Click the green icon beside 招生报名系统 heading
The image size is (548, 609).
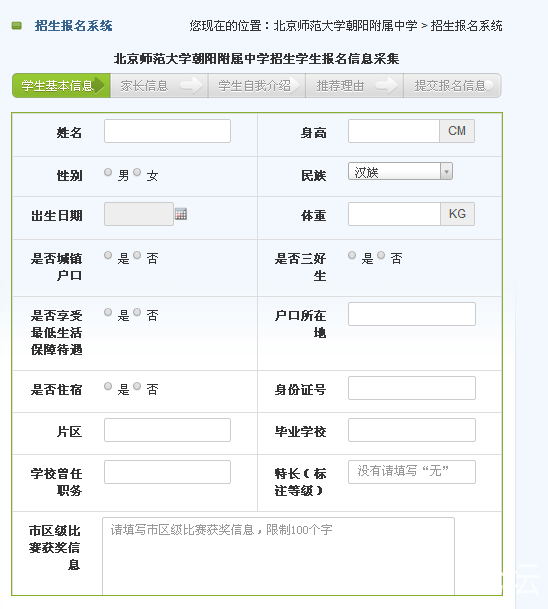tap(17, 26)
